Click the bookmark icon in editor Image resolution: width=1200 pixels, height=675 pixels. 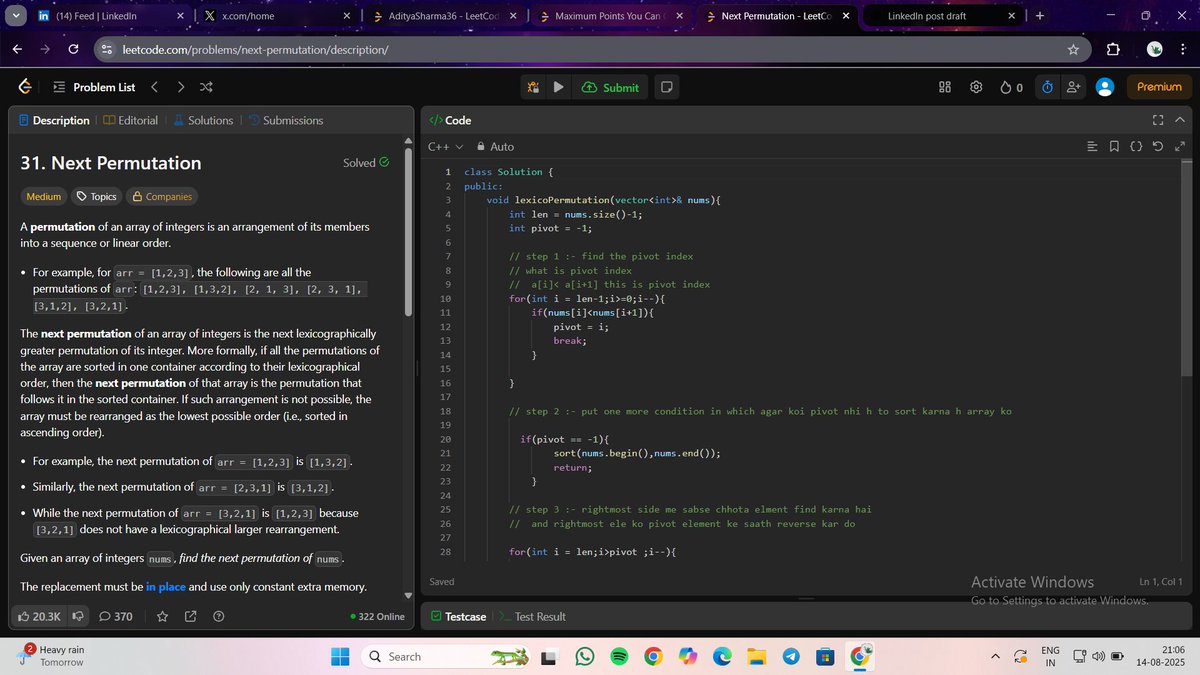1115,147
